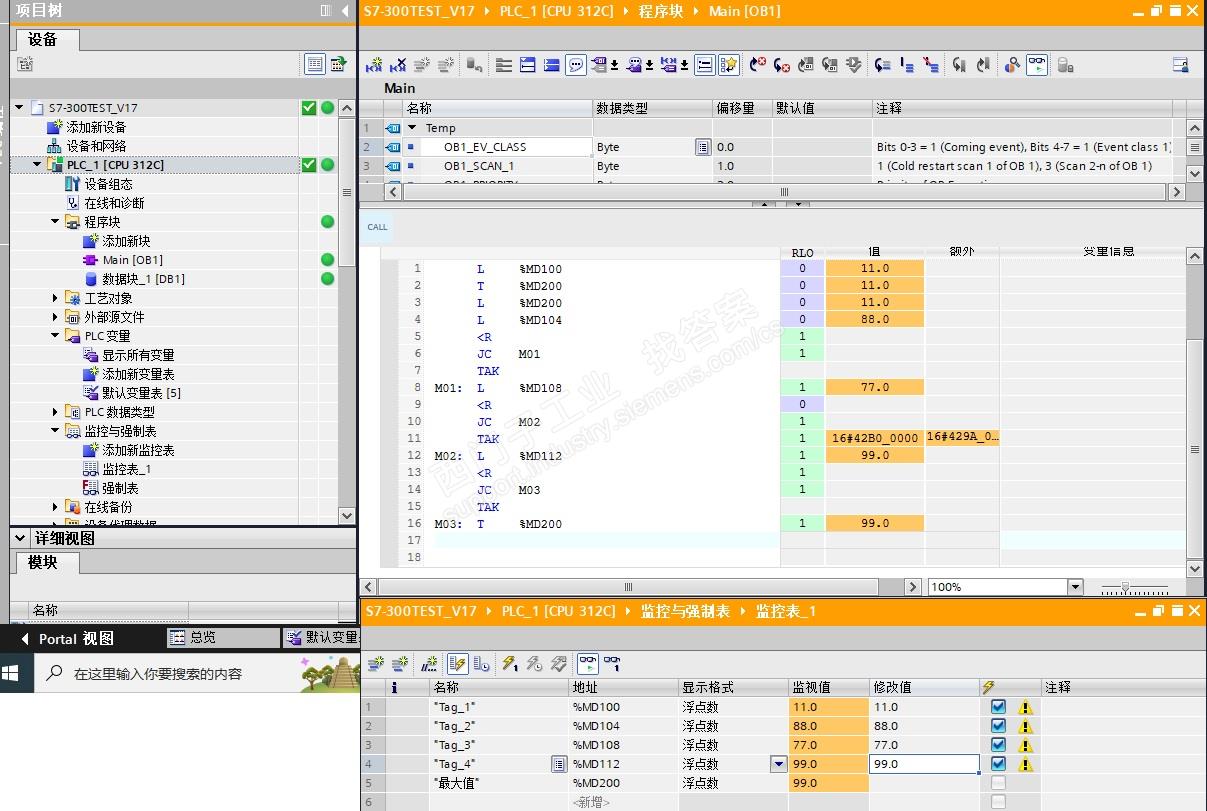Click modify all selected values once icon
The width and height of the screenshot is (1207, 811).
pyautogui.click(x=510, y=663)
